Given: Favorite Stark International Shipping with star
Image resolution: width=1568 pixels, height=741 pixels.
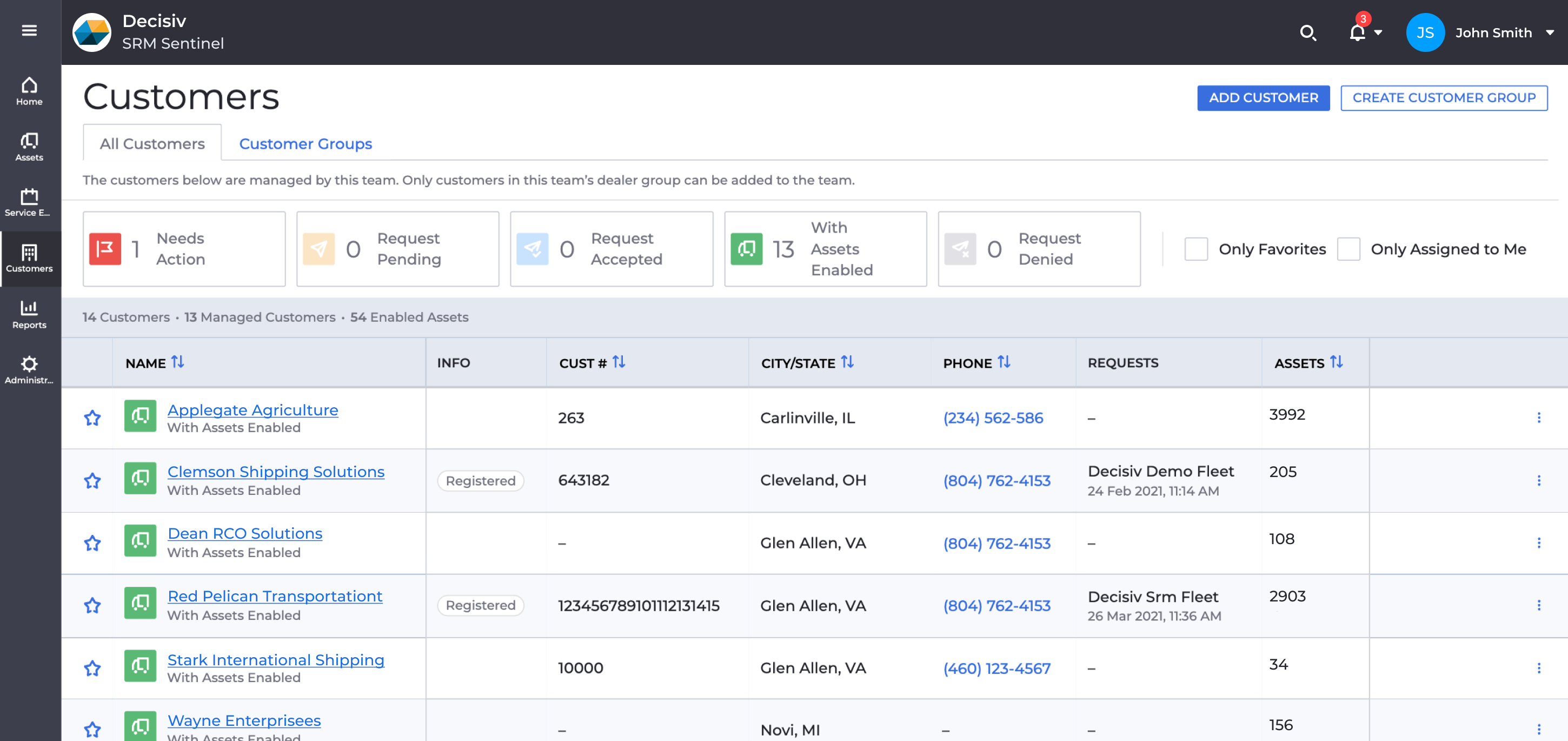Looking at the screenshot, I should coord(92,668).
